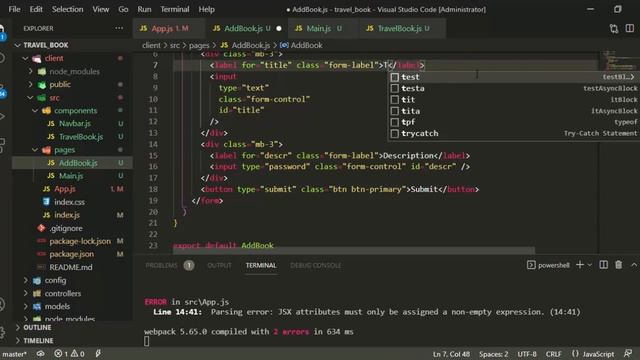Open the terminal launch profile dropdown arrow

pos(589,265)
